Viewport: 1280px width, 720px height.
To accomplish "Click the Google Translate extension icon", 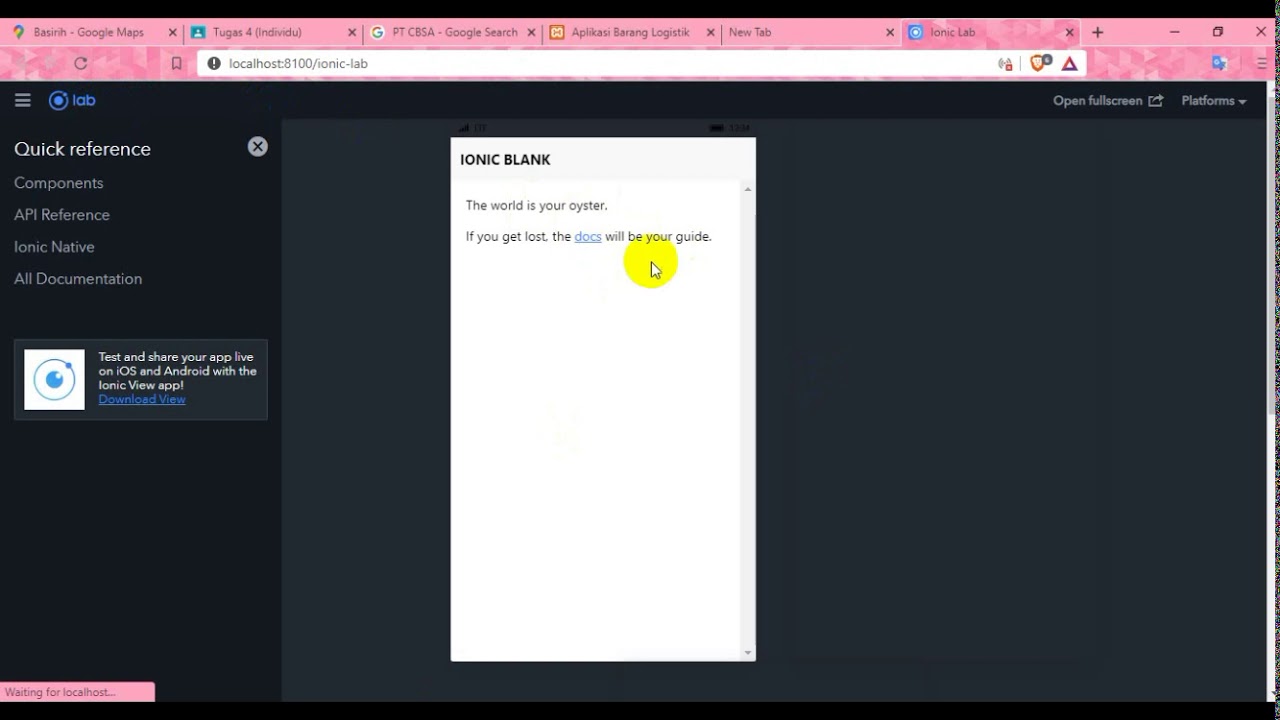I will click(1219, 63).
